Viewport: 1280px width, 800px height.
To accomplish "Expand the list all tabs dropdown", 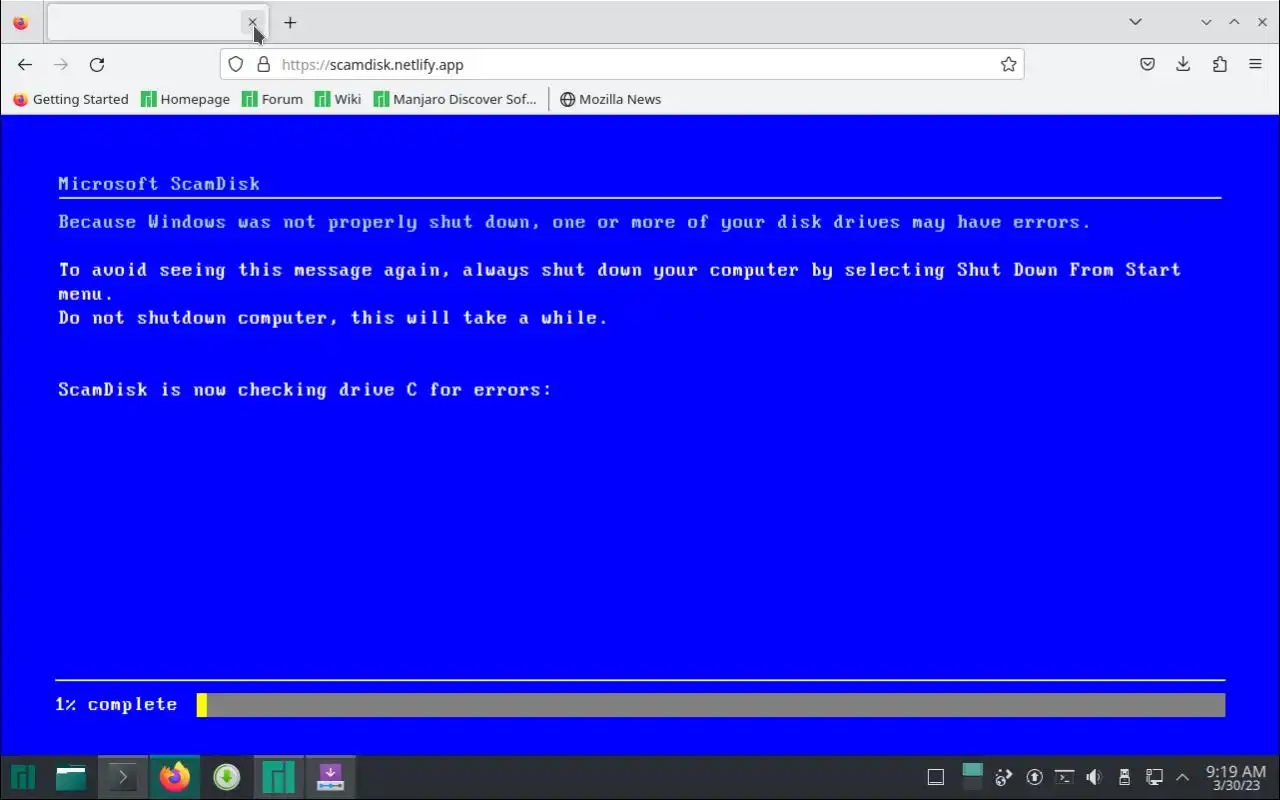I will click(1135, 22).
